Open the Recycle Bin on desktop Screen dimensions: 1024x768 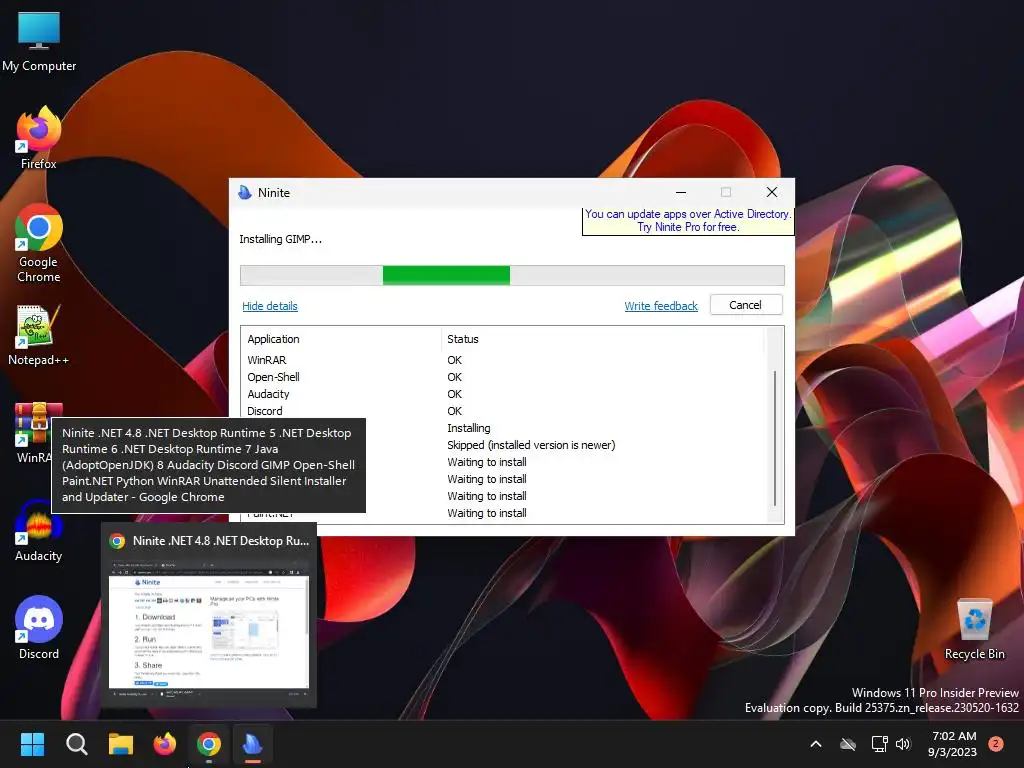(974, 628)
